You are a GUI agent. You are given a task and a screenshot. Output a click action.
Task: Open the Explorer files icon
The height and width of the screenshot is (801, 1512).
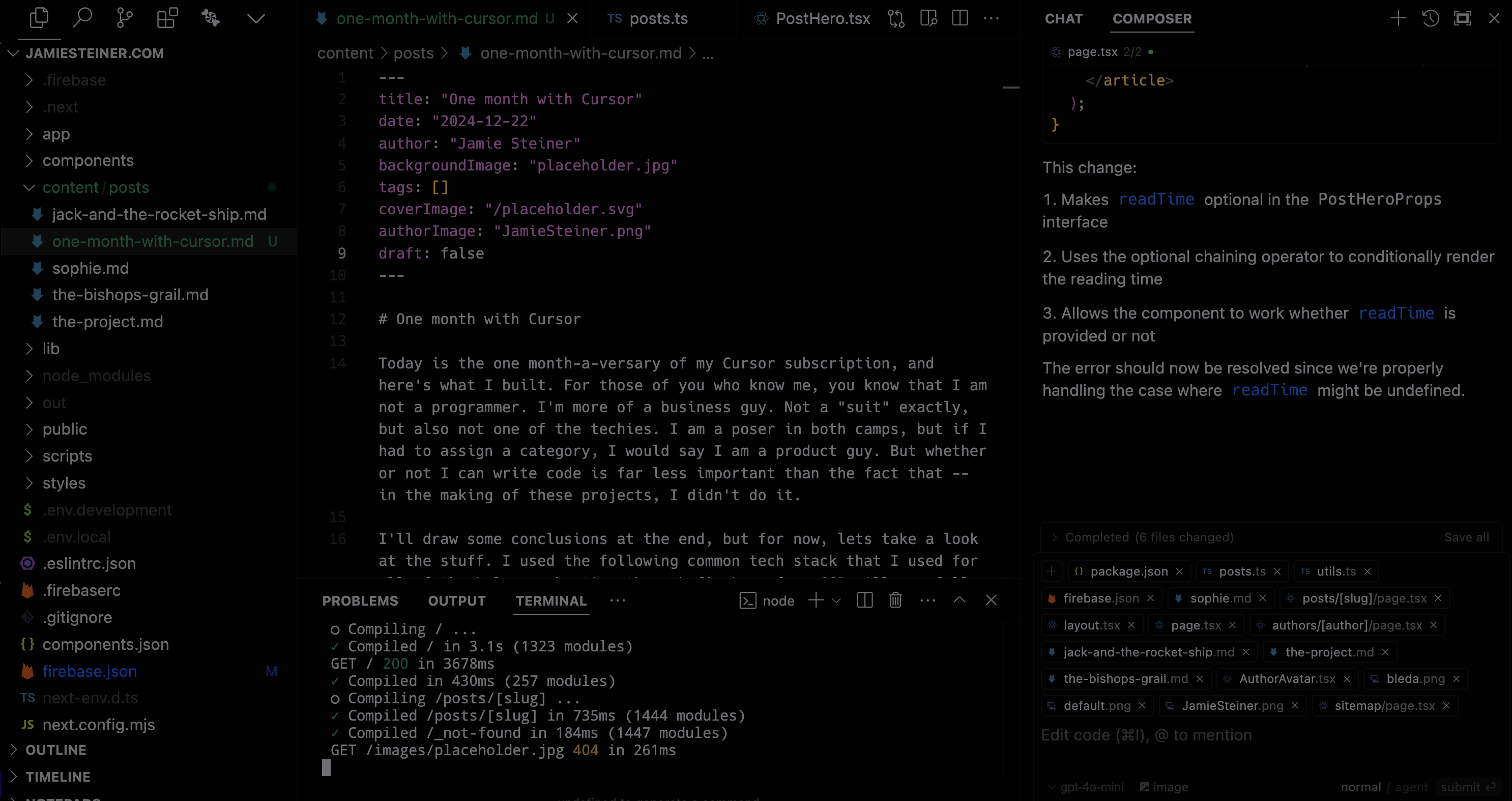point(39,18)
